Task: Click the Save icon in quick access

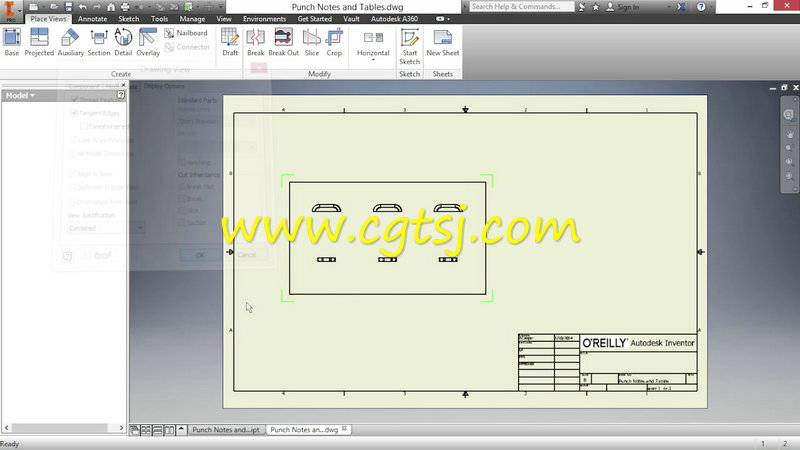Action: 68,7
